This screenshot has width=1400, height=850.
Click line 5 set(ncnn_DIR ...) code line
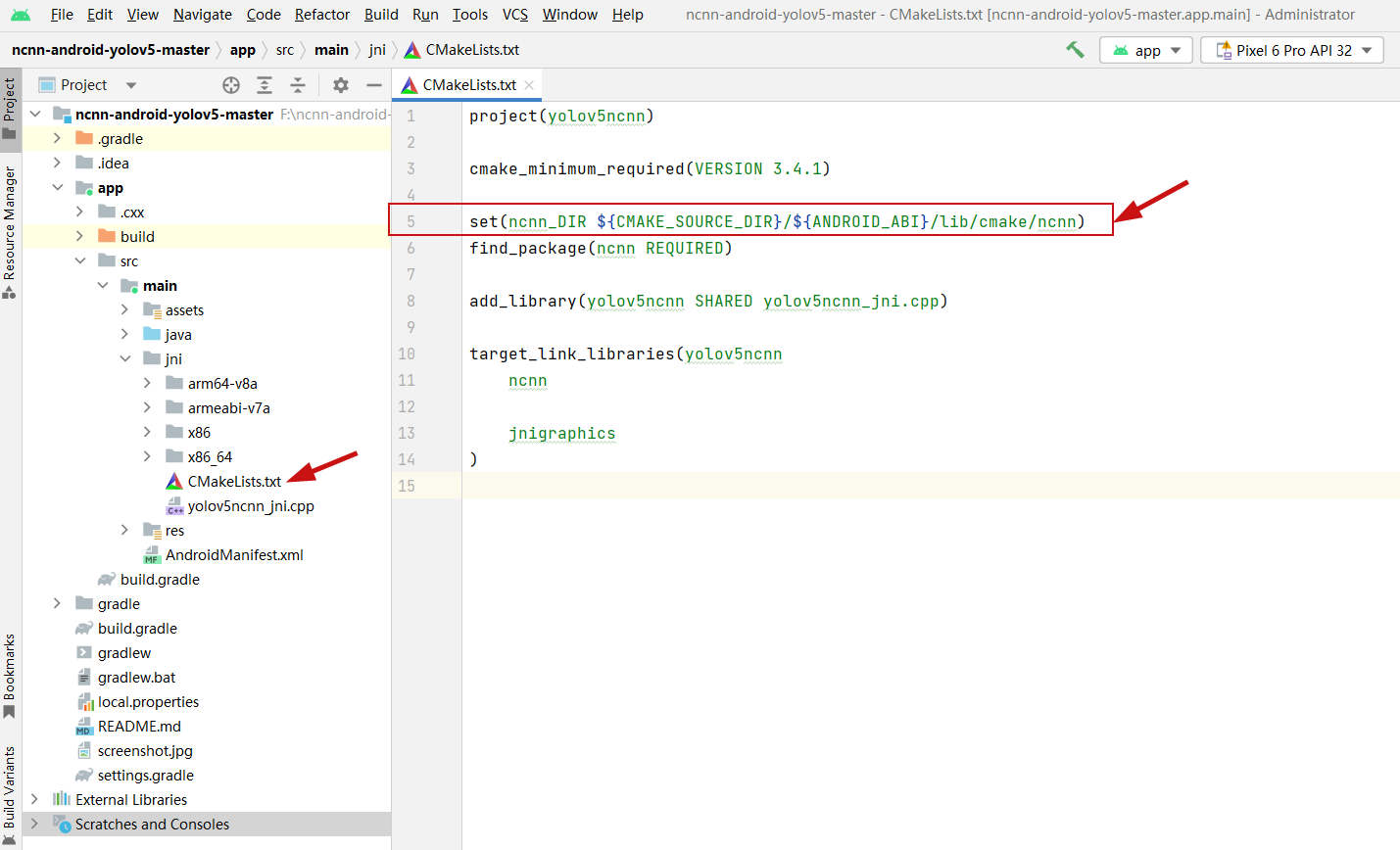(x=777, y=221)
